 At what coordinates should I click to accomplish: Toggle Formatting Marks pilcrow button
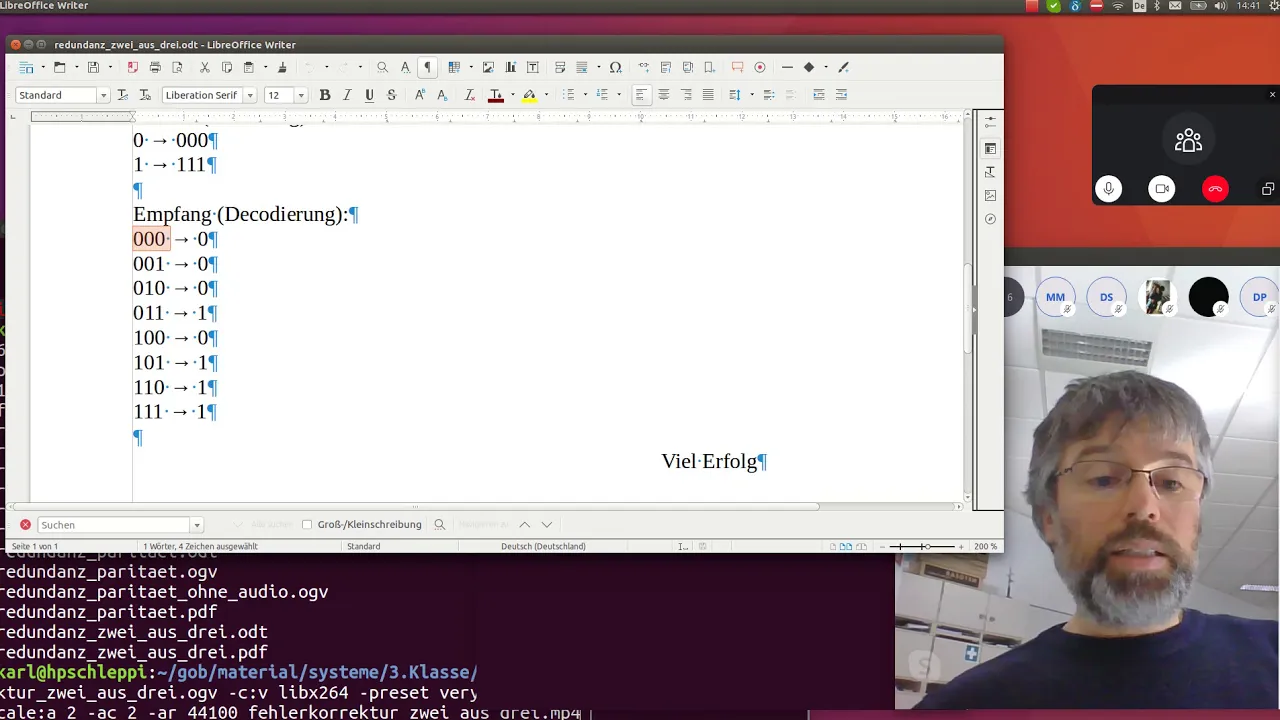tap(427, 67)
